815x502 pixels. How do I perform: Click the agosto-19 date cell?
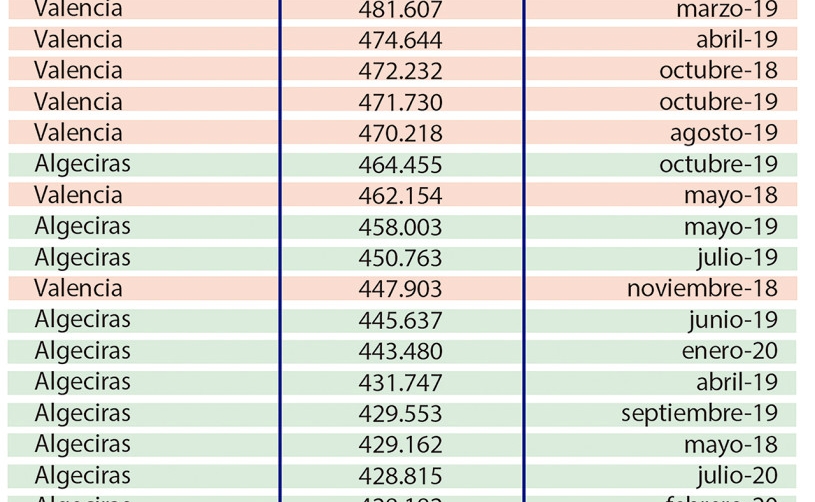724,134
